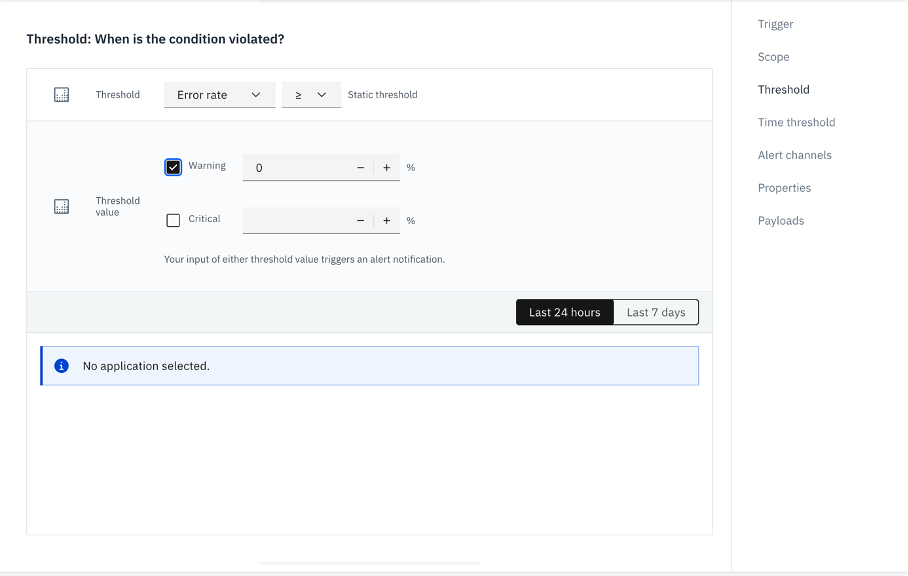The height and width of the screenshot is (576, 908).
Task: Switch to Last 7 days view
Action: pyautogui.click(x=656, y=313)
